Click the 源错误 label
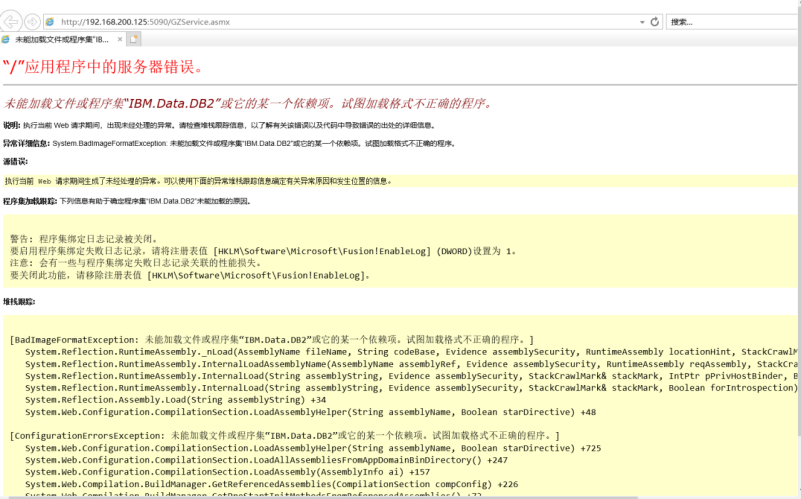 click(x=15, y=162)
